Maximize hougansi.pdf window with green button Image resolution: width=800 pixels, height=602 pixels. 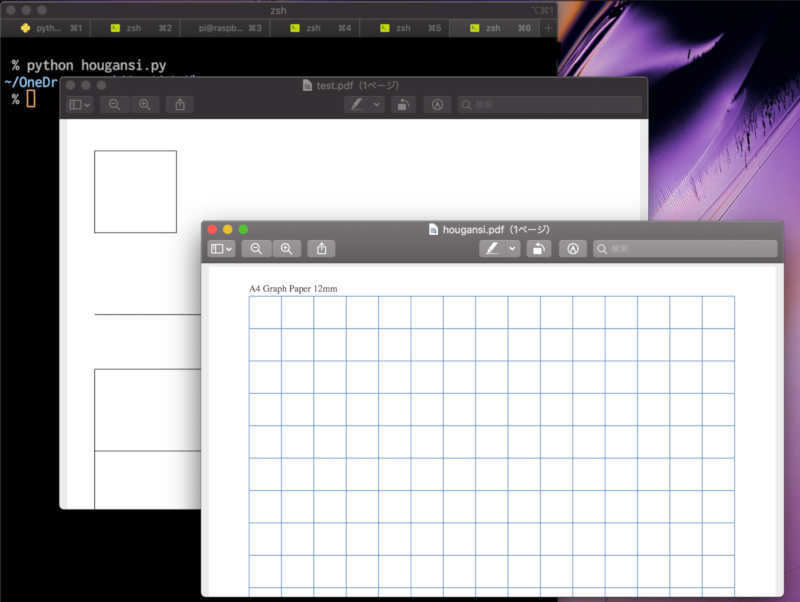click(x=243, y=230)
